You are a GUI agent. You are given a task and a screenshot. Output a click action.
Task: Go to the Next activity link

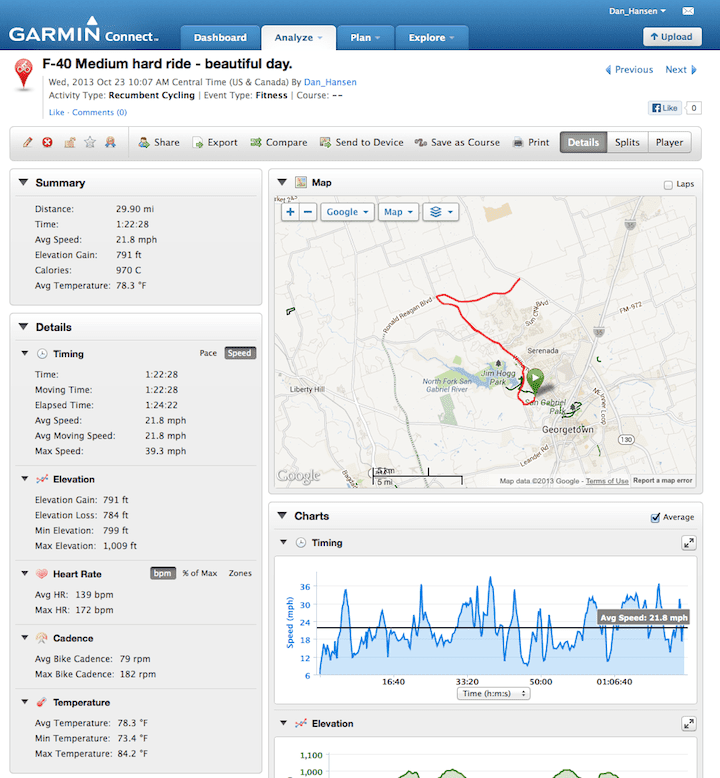point(681,70)
